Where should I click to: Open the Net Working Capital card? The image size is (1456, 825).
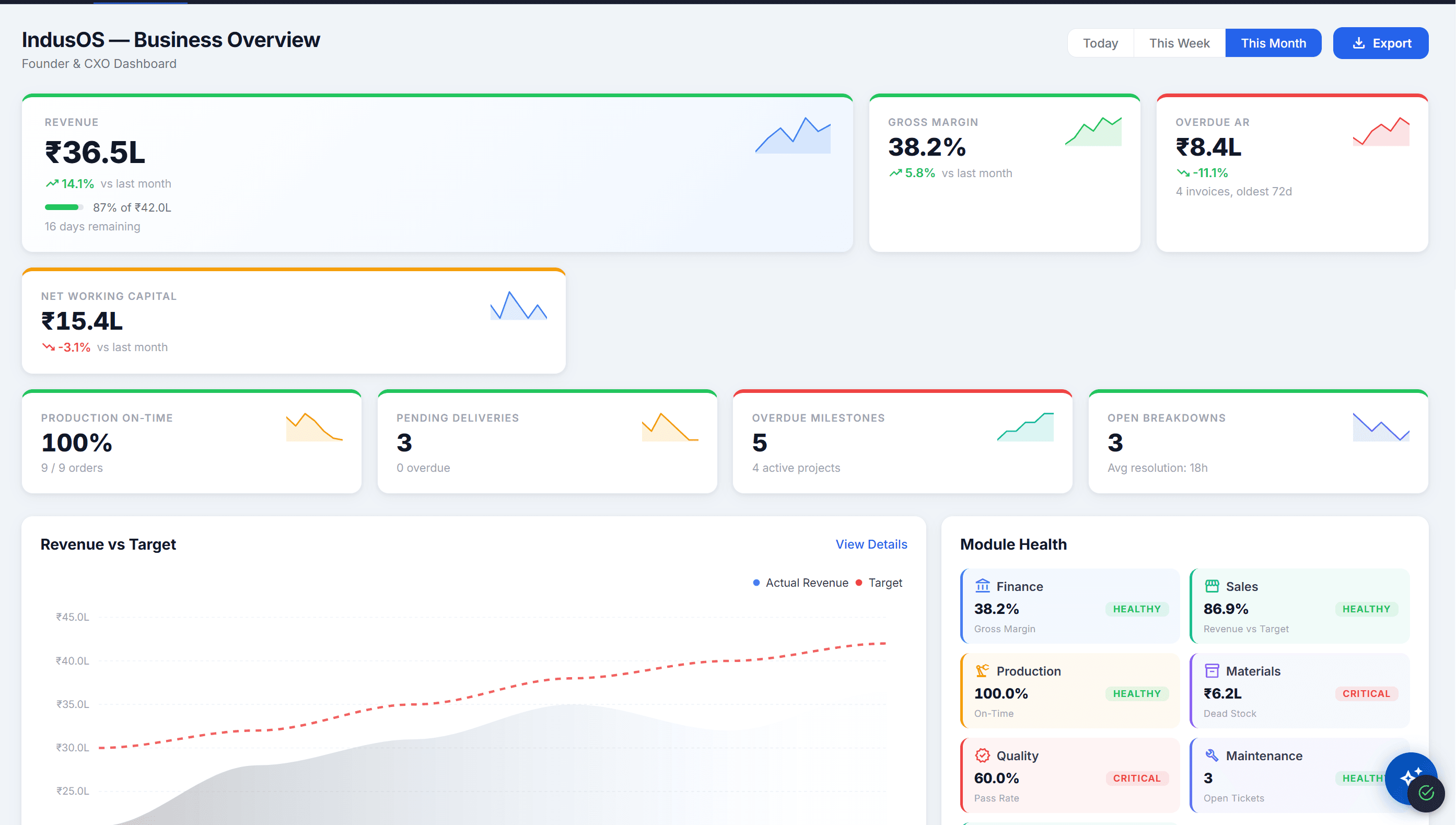pyautogui.click(x=294, y=321)
